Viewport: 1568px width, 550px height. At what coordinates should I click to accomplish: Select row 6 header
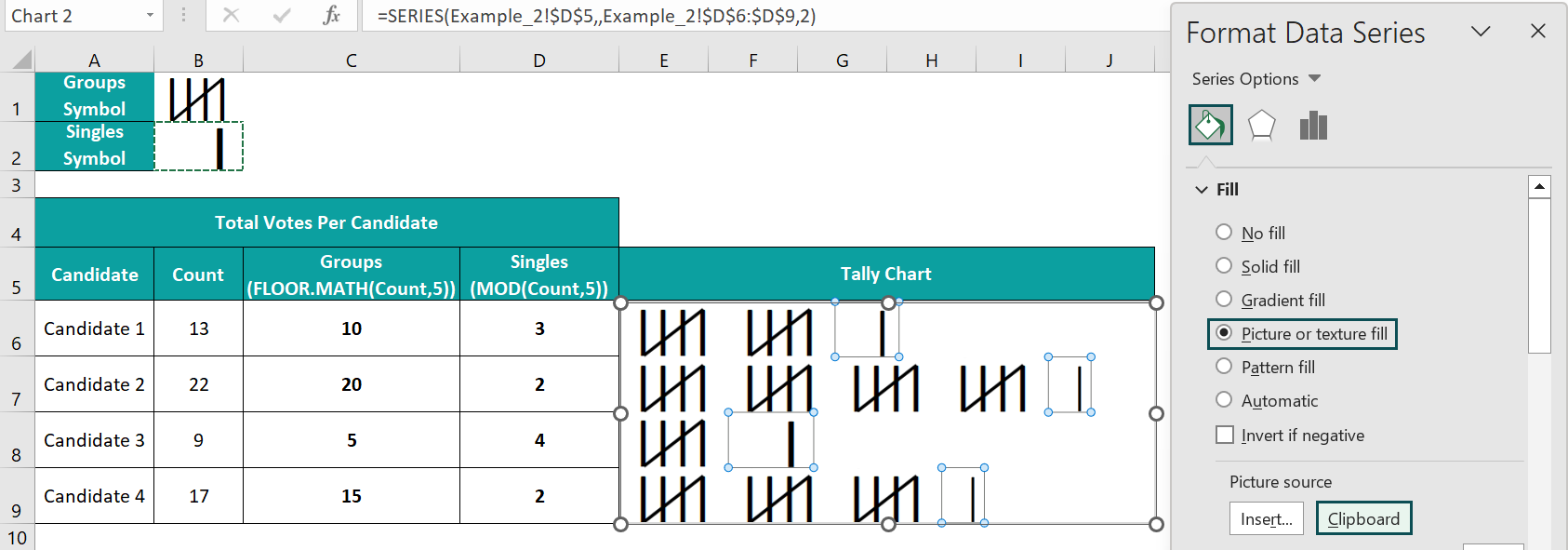(17, 328)
